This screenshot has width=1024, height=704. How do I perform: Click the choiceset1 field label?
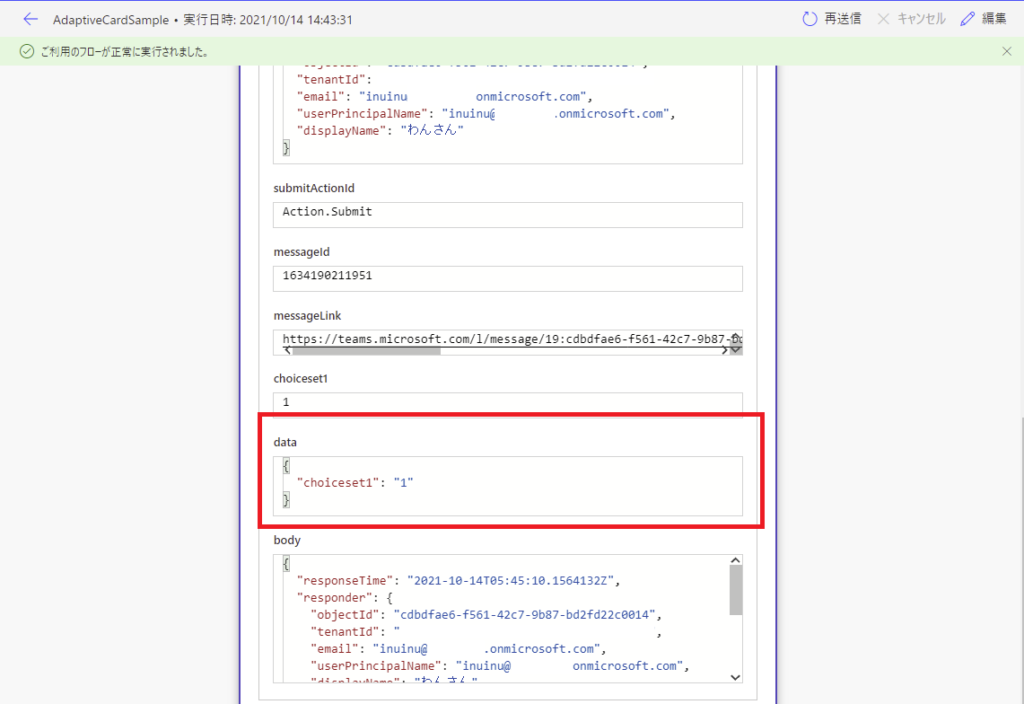tap(300, 378)
